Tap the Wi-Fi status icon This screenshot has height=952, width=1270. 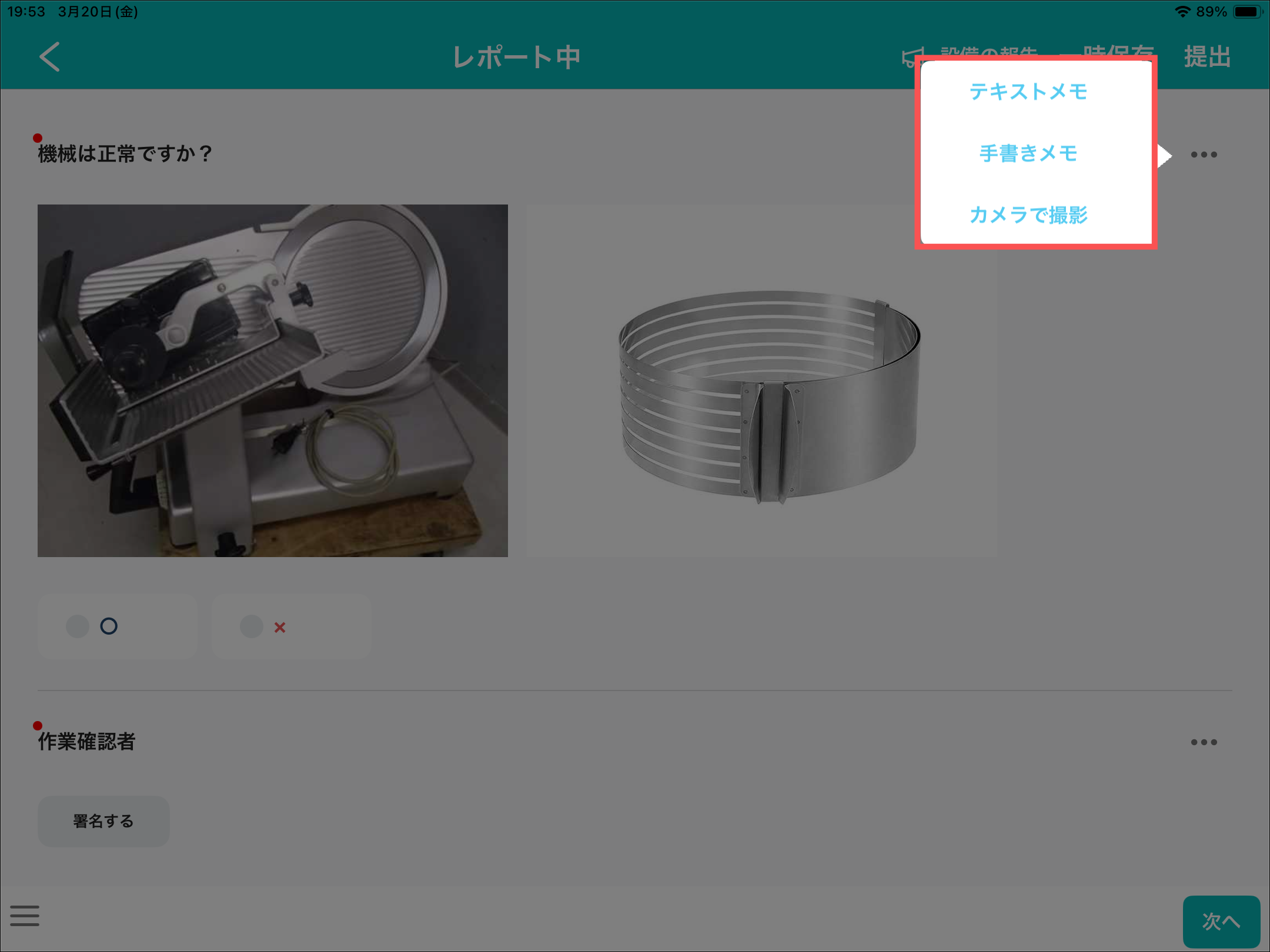click(1182, 12)
